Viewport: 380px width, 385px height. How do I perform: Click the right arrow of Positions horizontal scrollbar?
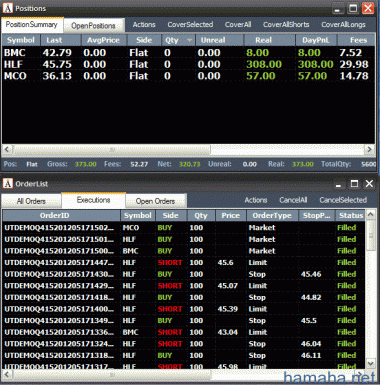[369, 149]
